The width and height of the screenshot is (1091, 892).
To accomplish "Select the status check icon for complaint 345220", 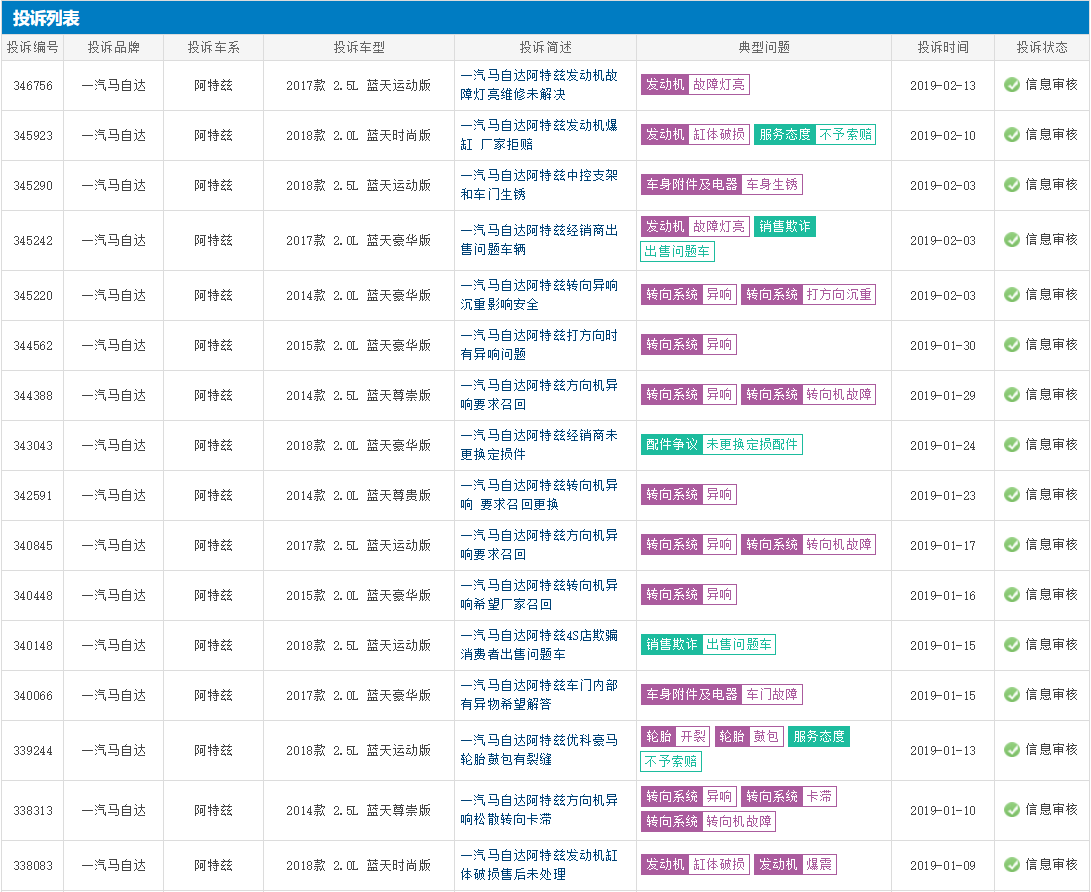I will (x=1012, y=295).
